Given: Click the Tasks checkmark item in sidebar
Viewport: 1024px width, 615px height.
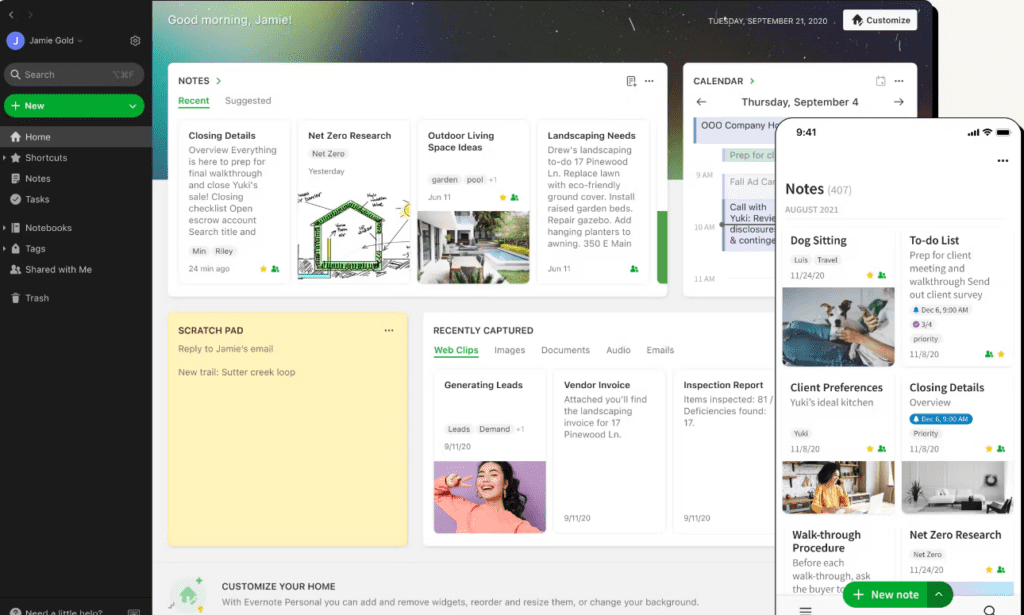Looking at the screenshot, I should [37, 199].
